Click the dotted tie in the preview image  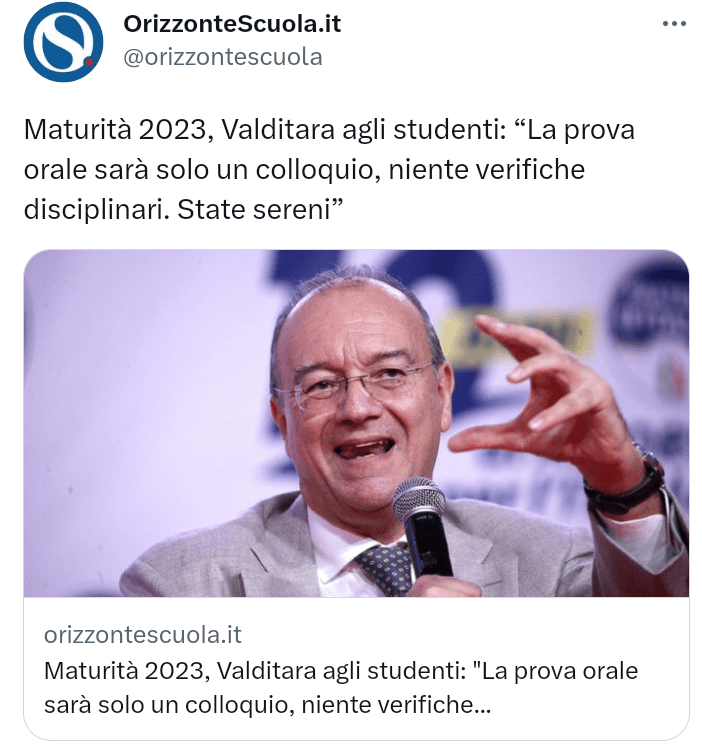pos(387,568)
